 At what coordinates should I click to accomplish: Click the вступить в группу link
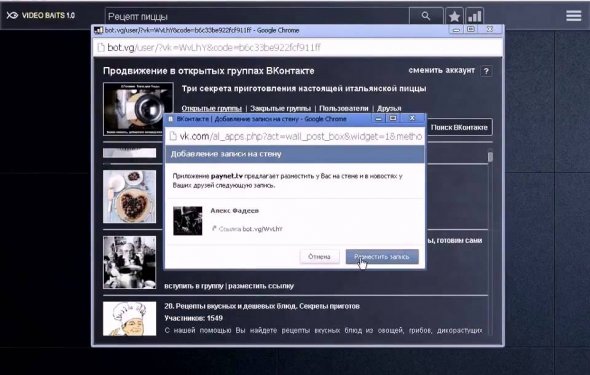pos(194,286)
